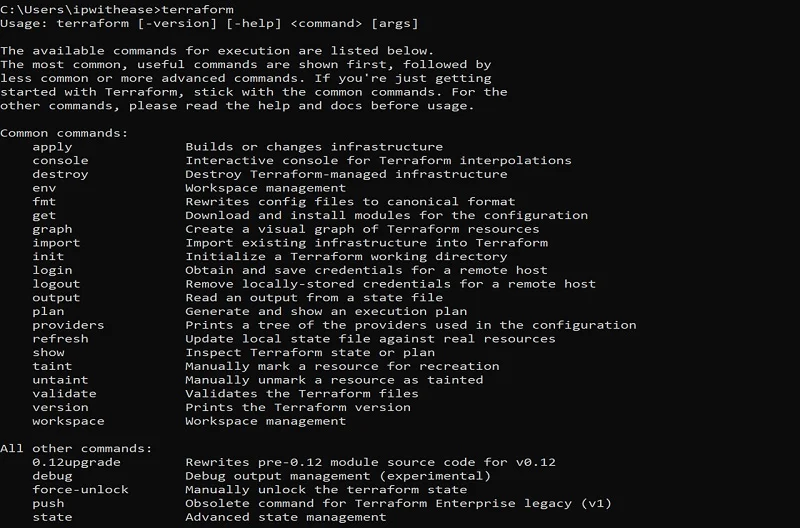The height and width of the screenshot is (528, 800).
Task: Click the 'apply' command name
Action: coord(52,147)
